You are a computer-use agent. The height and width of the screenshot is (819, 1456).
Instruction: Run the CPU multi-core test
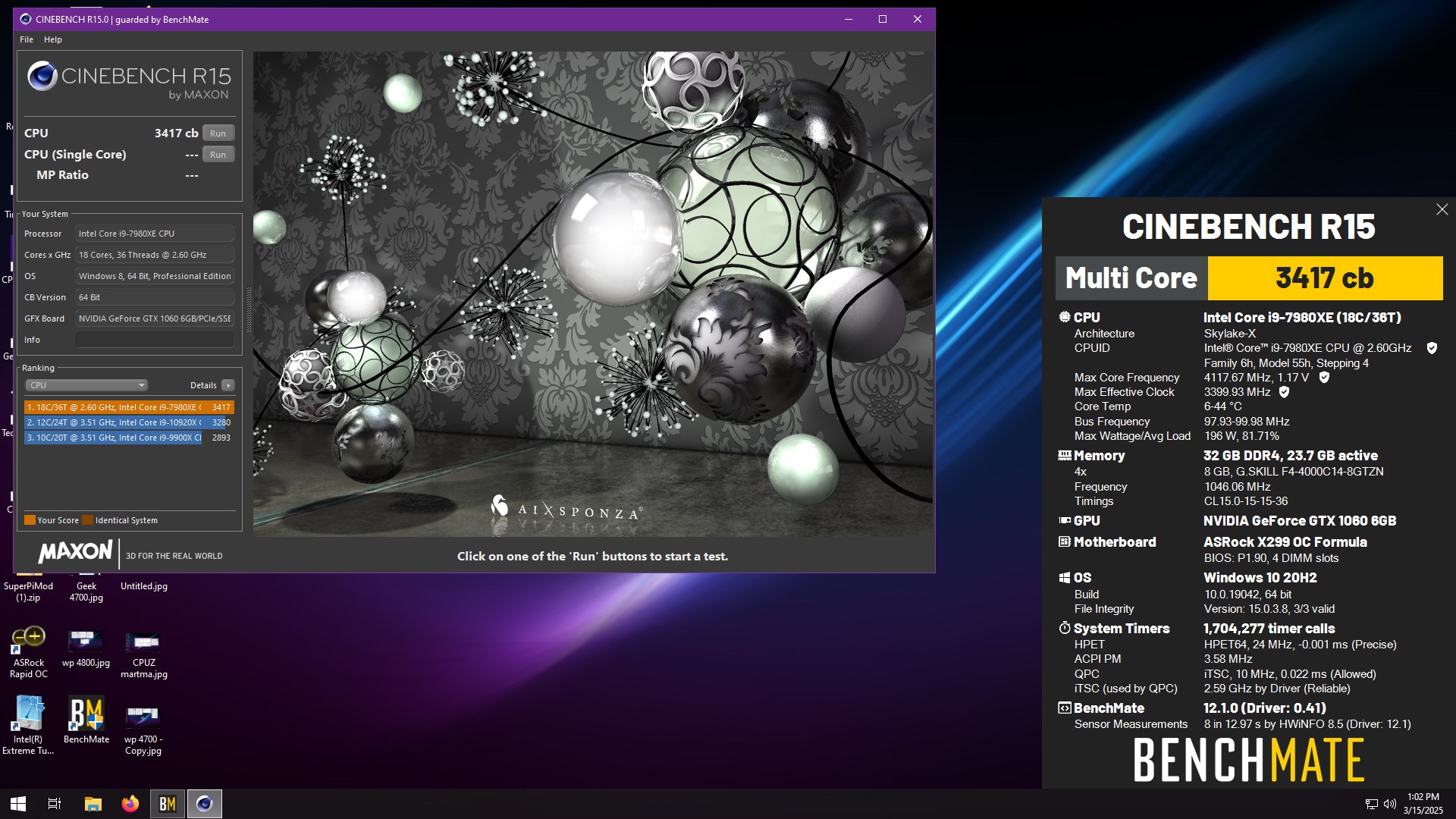point(218,133)
